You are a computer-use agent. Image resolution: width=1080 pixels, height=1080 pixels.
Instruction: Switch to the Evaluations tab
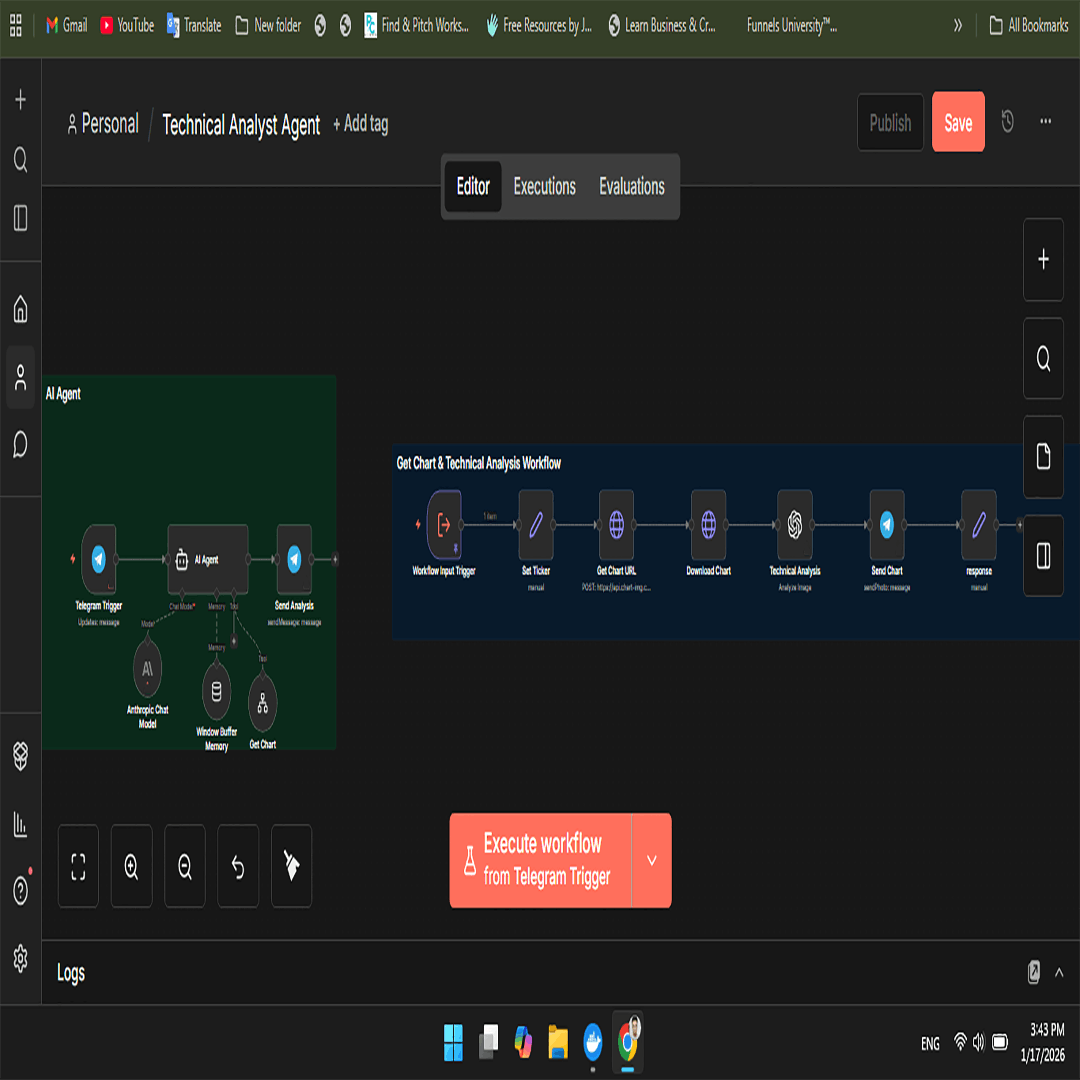[x=631, y=187]
